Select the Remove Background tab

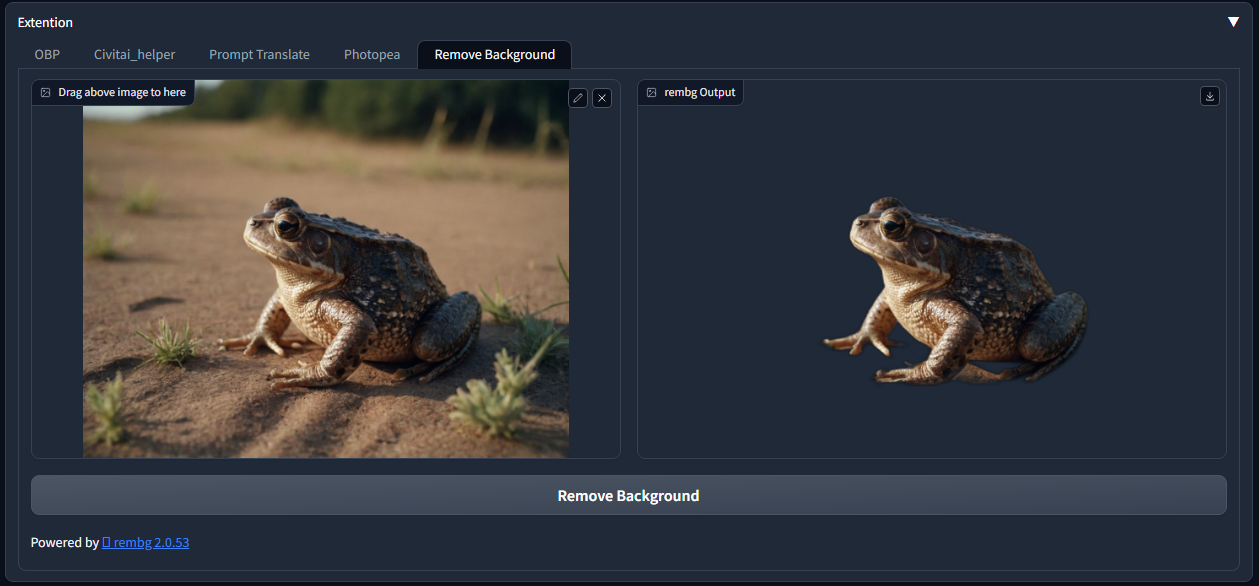point(494,54)
